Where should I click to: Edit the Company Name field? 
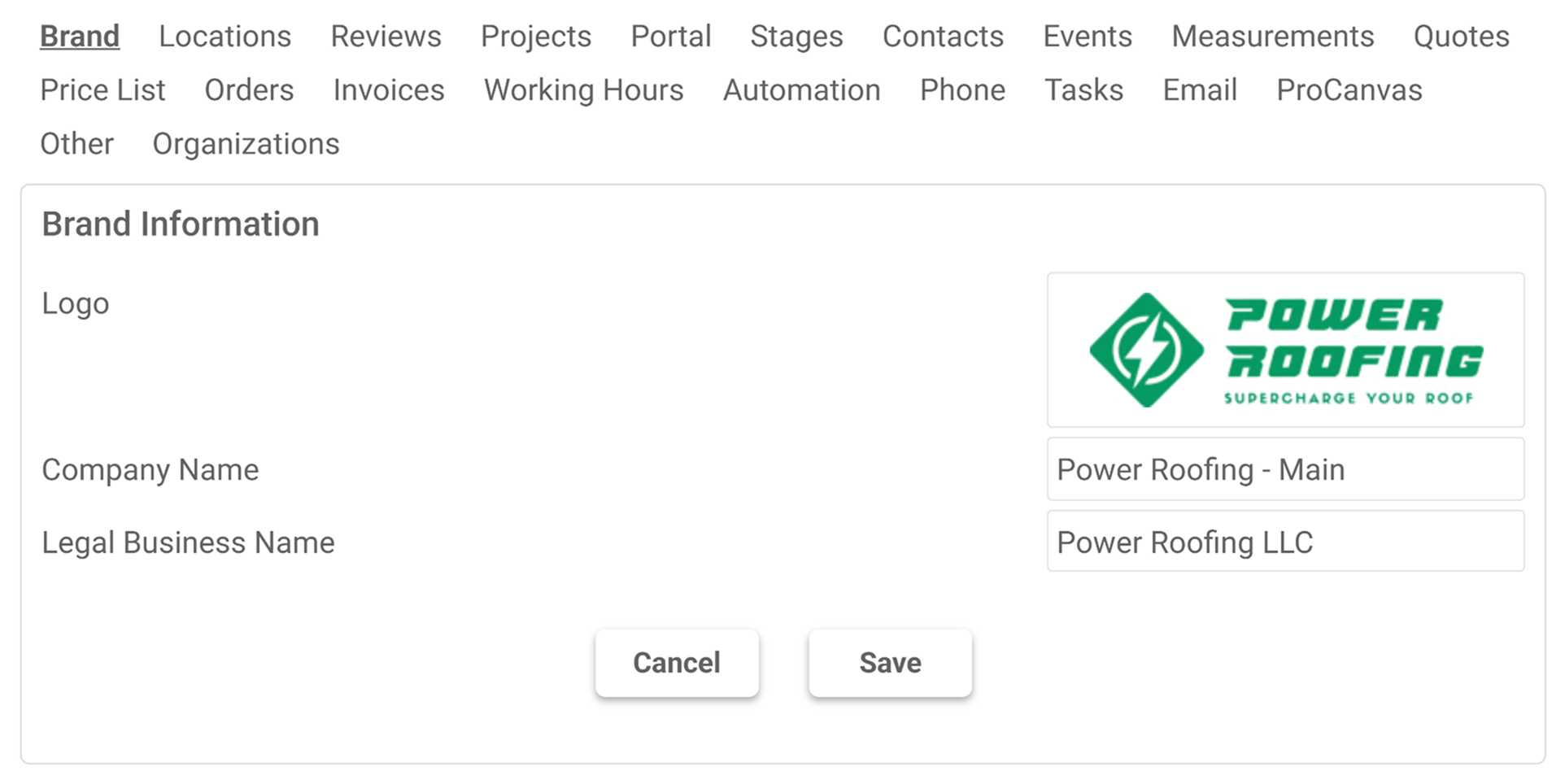tap(1285, 469)
